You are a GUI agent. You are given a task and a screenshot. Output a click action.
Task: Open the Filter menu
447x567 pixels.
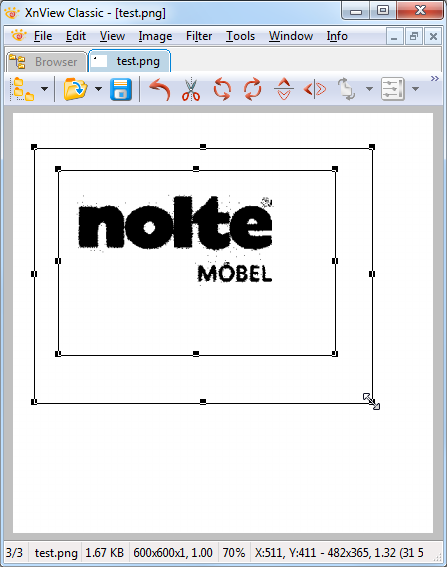pos(199,36)
